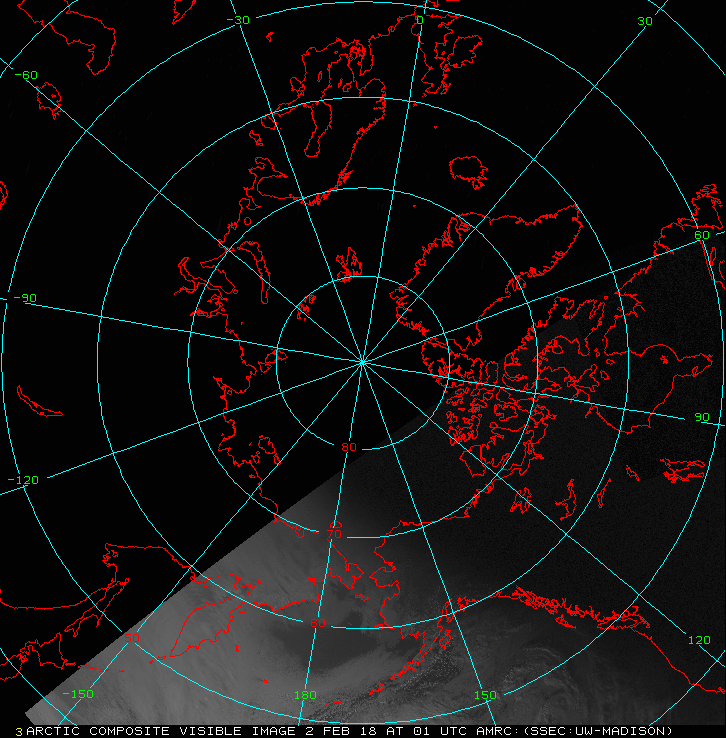
Task: Select the red 70 latitude label
Action: 334,534
